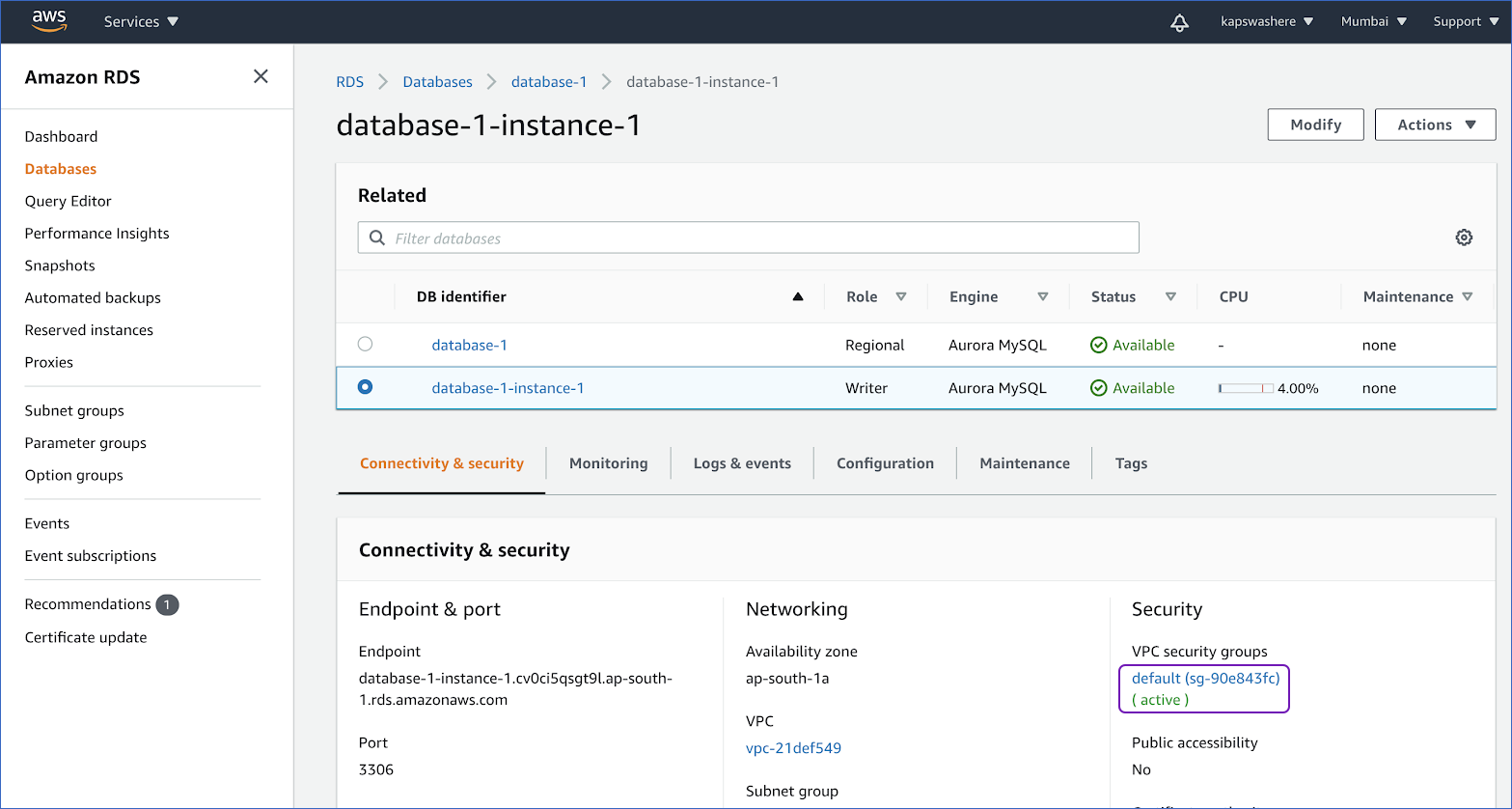1512x809 pixels.
Task: Open the notifications bell icon
Action: click(x=1179, y=22)
